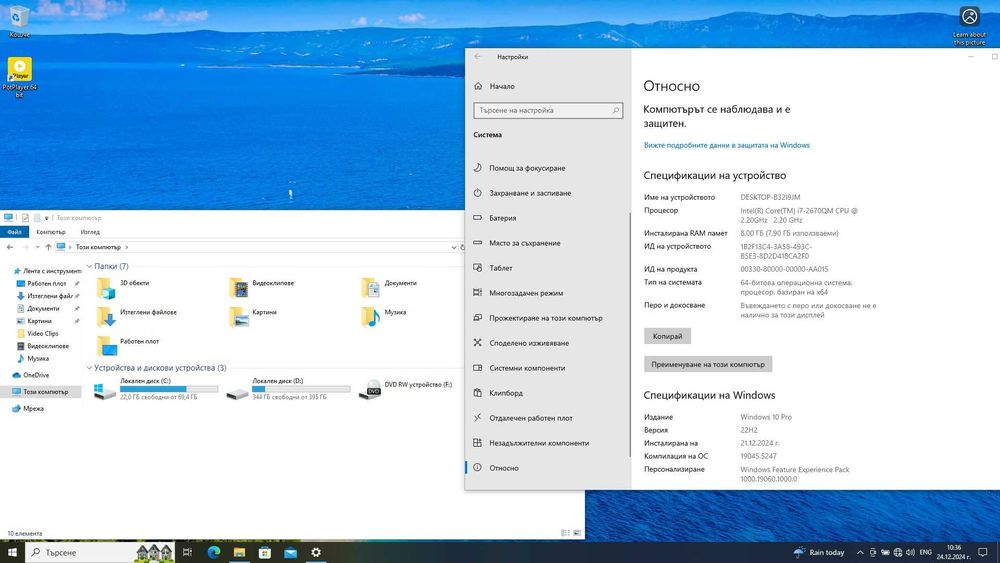Open the PotPlayer 64 bit desktop shortcut
The height and width of the screenshot is (563, 1000).
19,69
